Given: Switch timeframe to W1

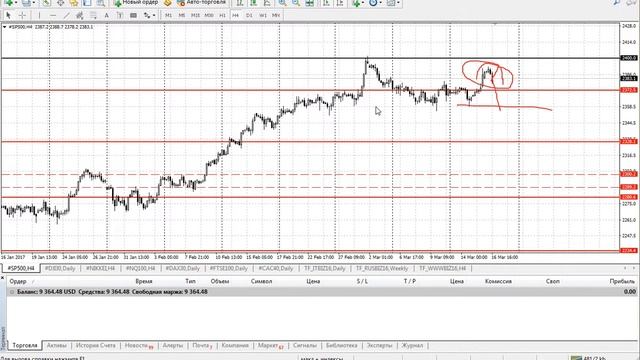Looking at the screenshot, I should tap(262, 15).
